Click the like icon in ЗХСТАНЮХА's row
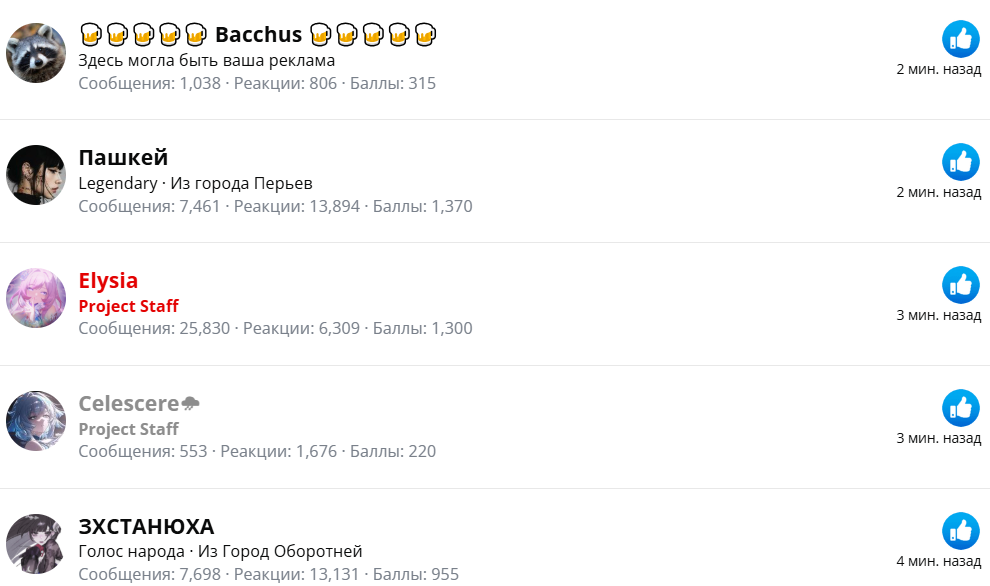This screenshot has width=990, height=586. point(960,531)
